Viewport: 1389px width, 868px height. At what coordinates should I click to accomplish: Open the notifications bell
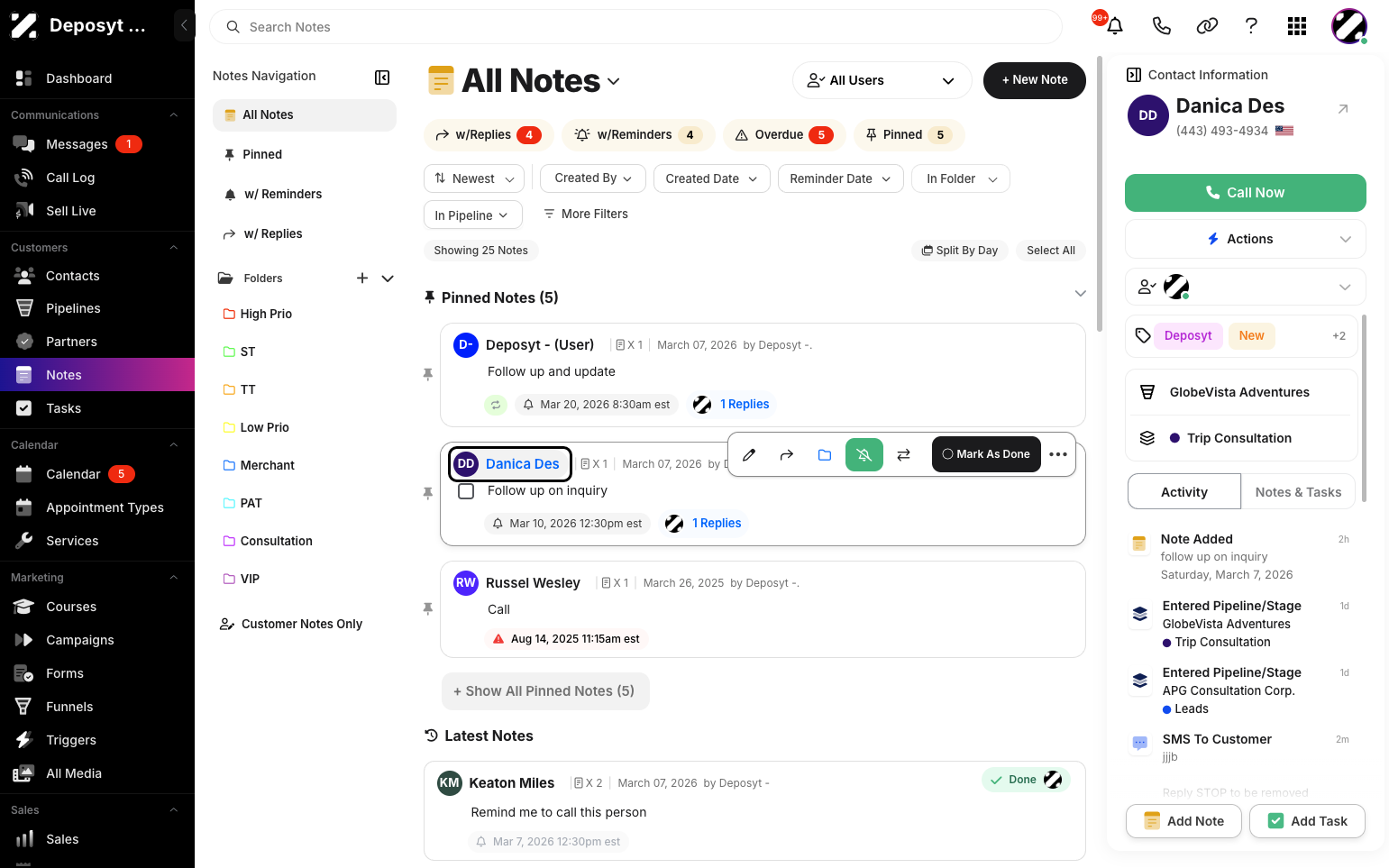click(1115, 26)
